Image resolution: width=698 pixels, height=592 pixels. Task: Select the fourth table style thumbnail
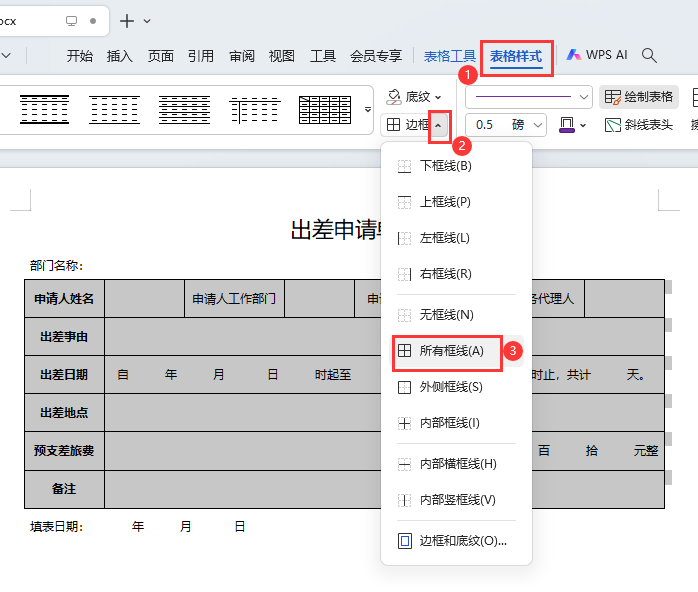(x=255, y=109)
